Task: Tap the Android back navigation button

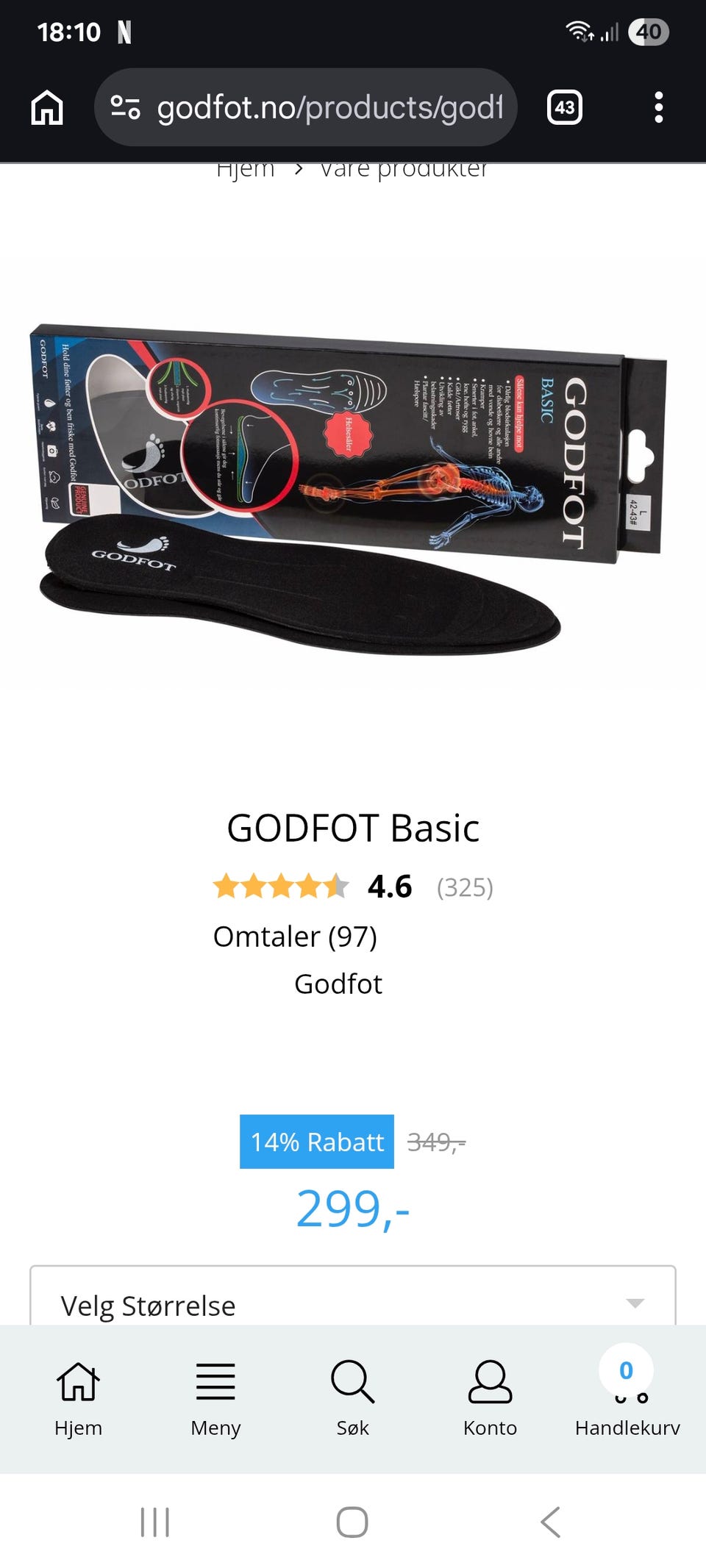Action: [x=550, y=1522]
